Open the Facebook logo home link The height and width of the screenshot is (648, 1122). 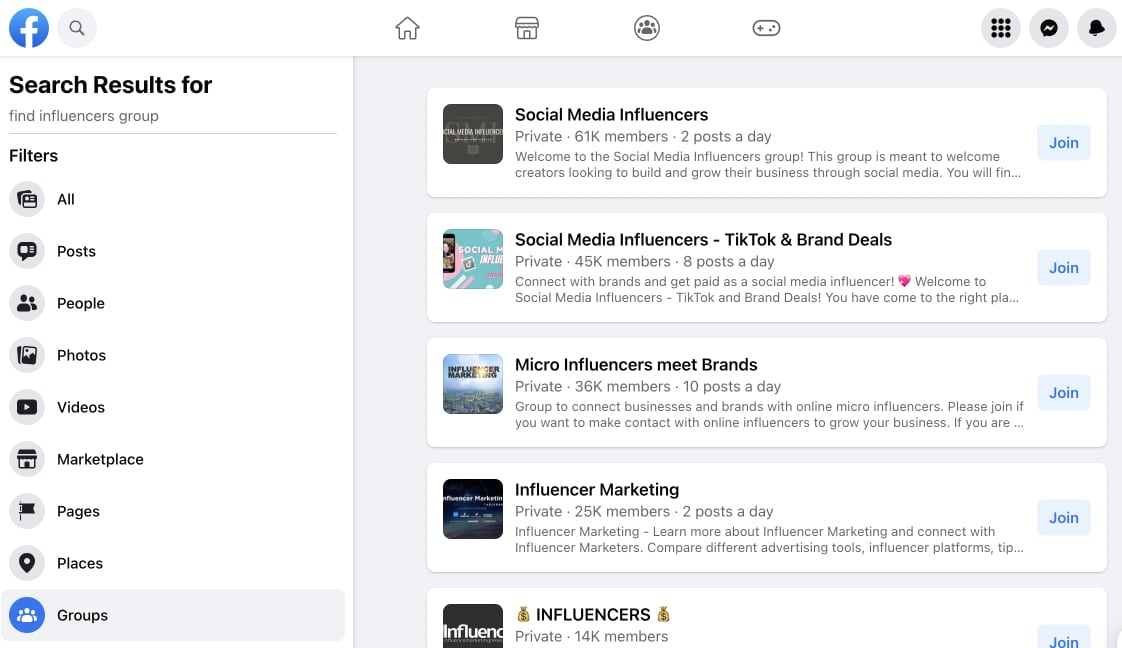(x=29, y=28)
